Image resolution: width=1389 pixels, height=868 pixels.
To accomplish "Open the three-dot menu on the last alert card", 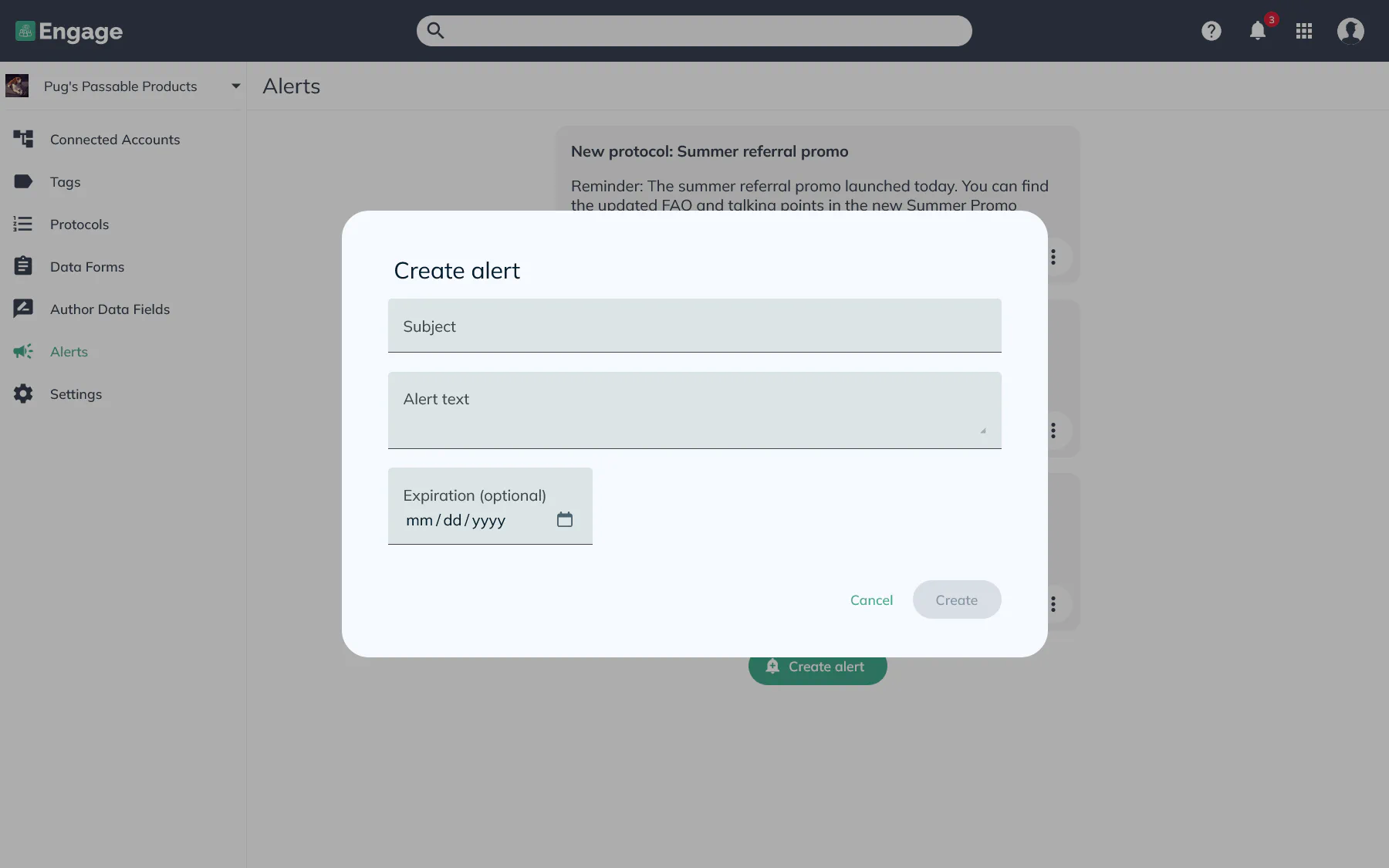I will 1053,603.
